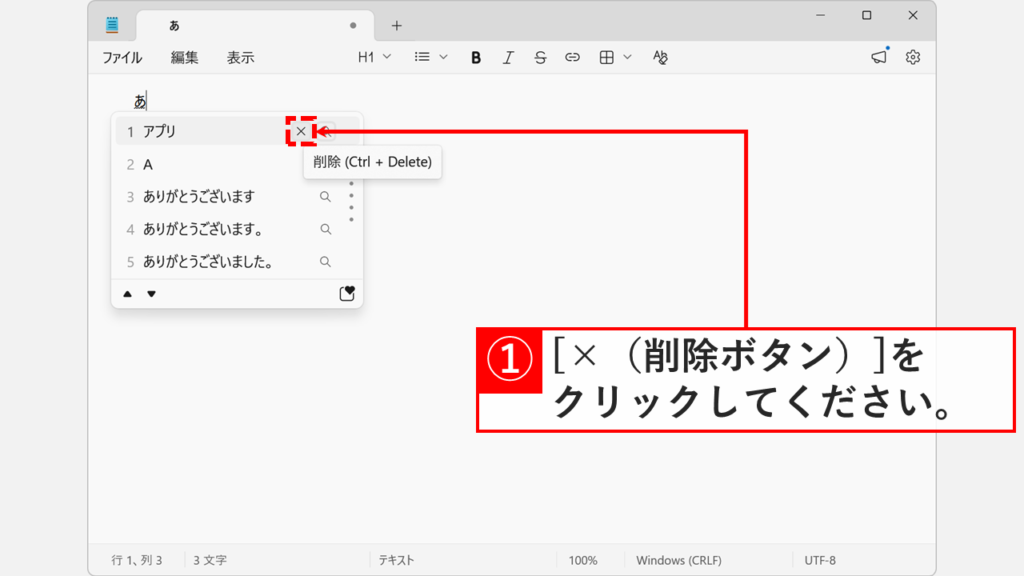This screenshot has width=1024, height=576.
Task: Maximize the Notepad window
Action: [x=867, y=15]
